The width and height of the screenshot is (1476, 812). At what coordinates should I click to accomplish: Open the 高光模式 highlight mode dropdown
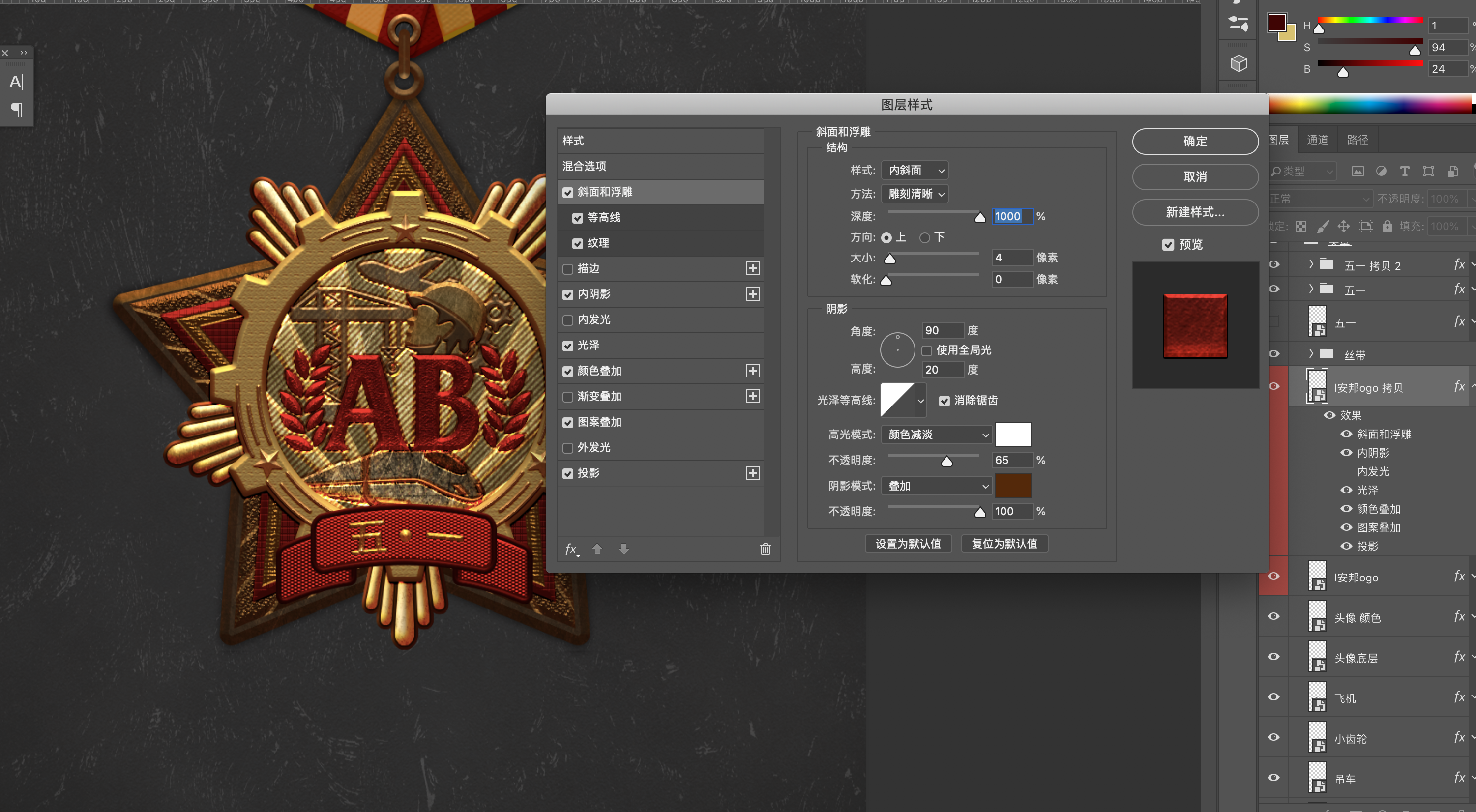[x=936, y=435]
